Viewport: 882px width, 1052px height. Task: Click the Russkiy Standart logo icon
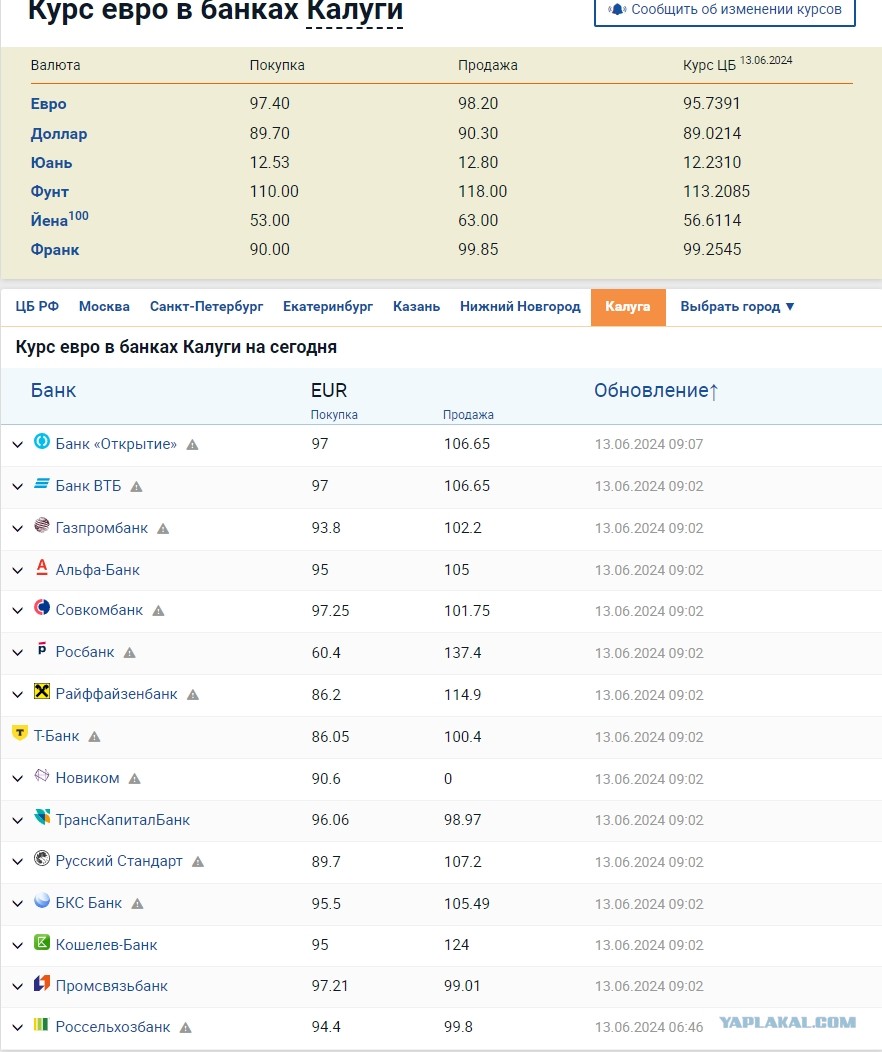point(42,858)
